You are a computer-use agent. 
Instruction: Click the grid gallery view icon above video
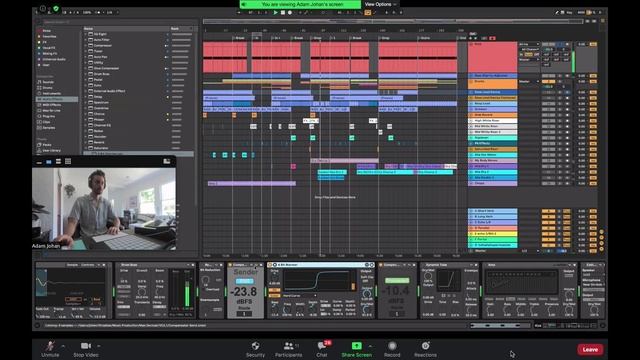pos(68,162)
